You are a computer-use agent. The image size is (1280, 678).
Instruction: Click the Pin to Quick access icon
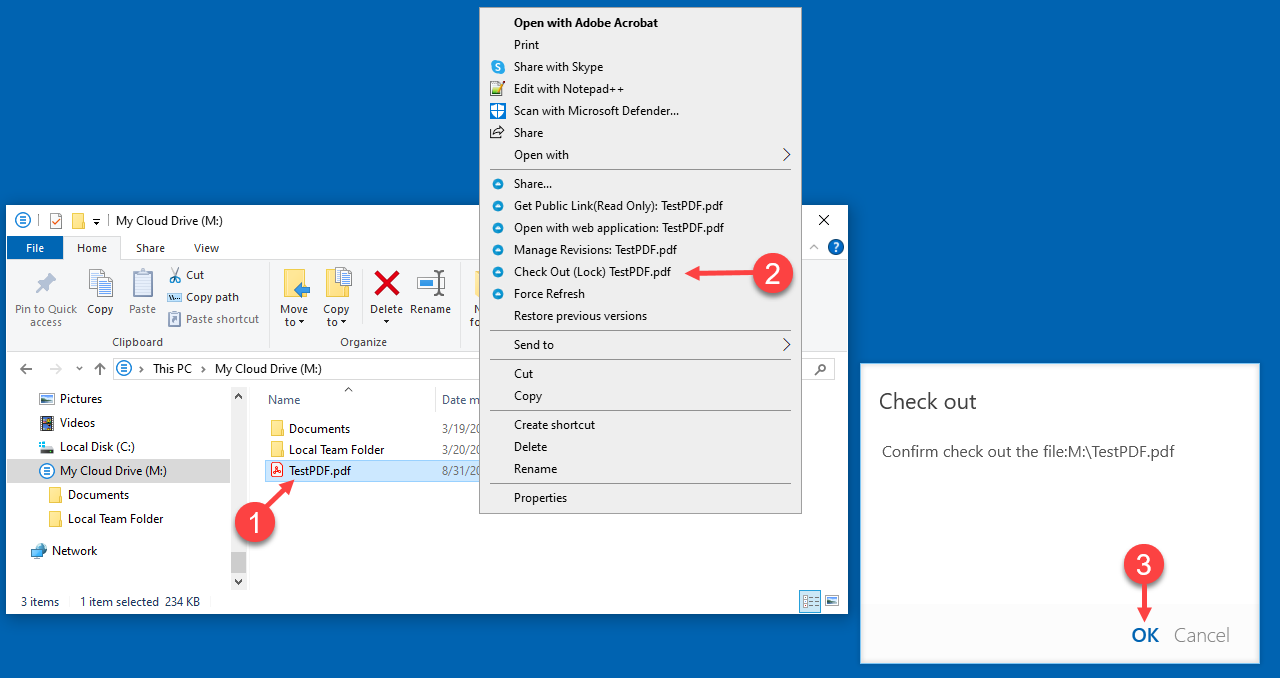pos(46,284)
